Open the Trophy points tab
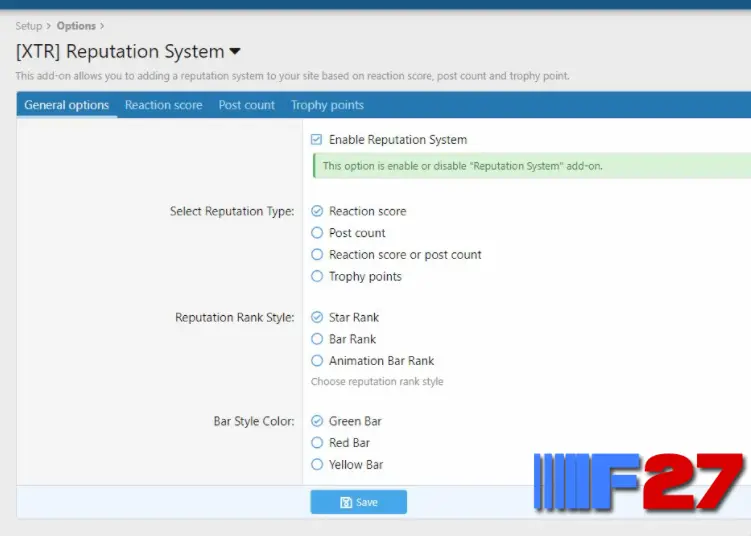This screenshot has height=536, width=751. [327, 105]
